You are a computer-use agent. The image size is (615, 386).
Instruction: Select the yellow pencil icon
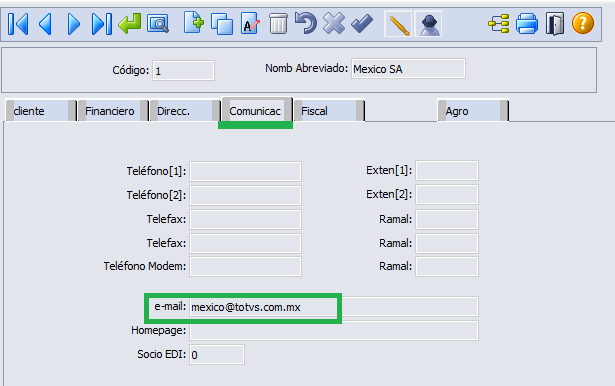tap(398, 24)
